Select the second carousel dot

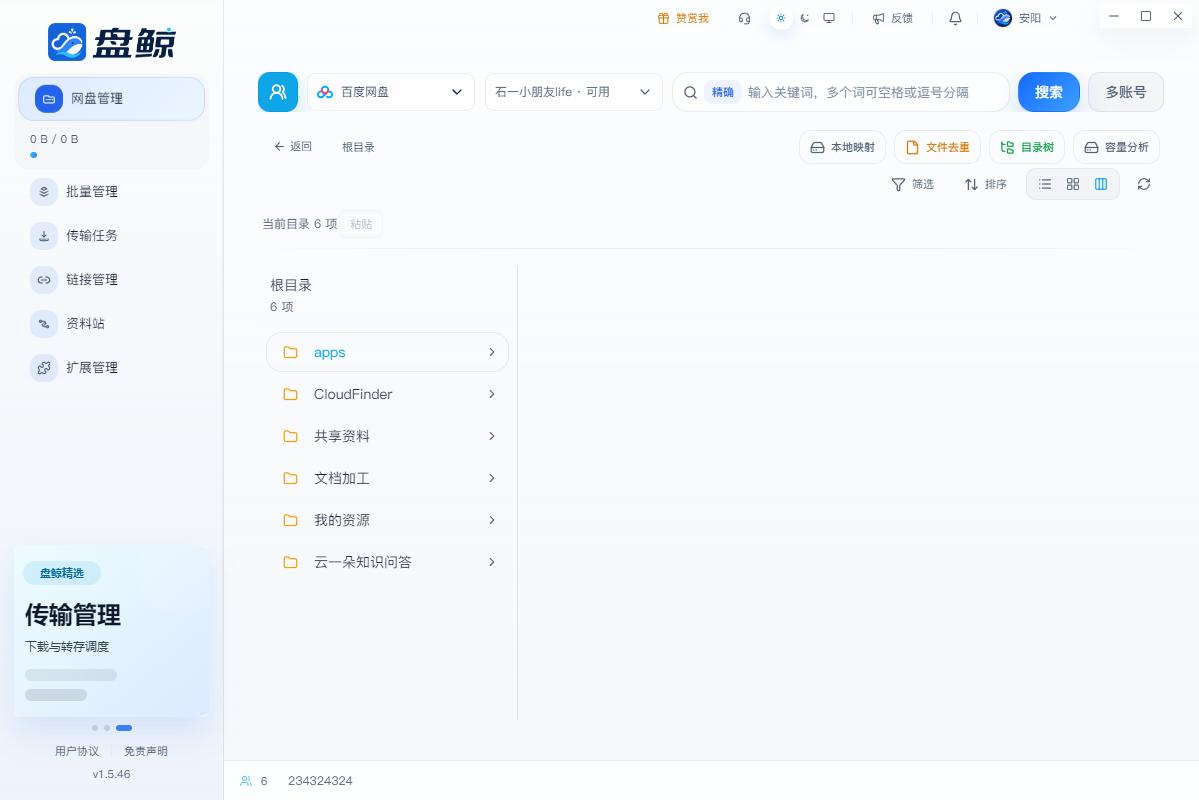(x=107, y=728)
